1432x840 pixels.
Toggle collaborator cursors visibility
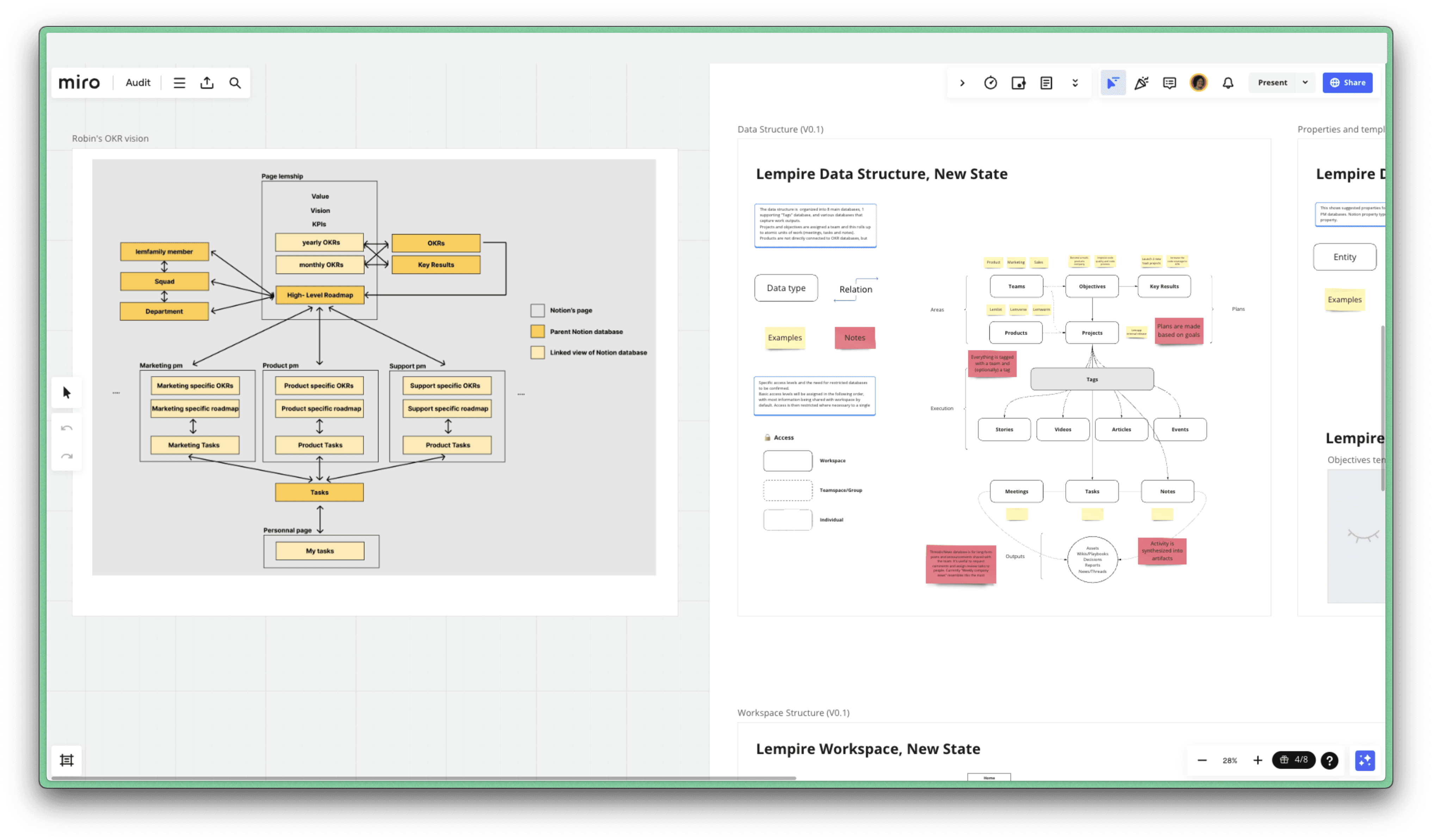coord(1113,83)
